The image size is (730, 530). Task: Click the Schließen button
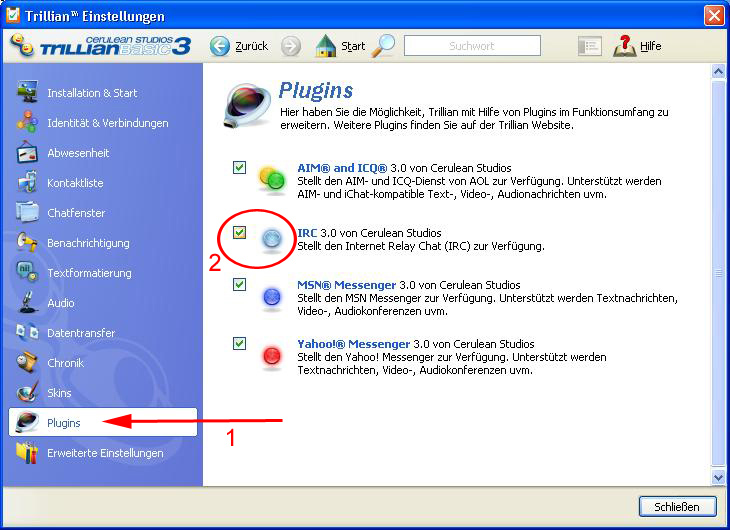[677, 506]
